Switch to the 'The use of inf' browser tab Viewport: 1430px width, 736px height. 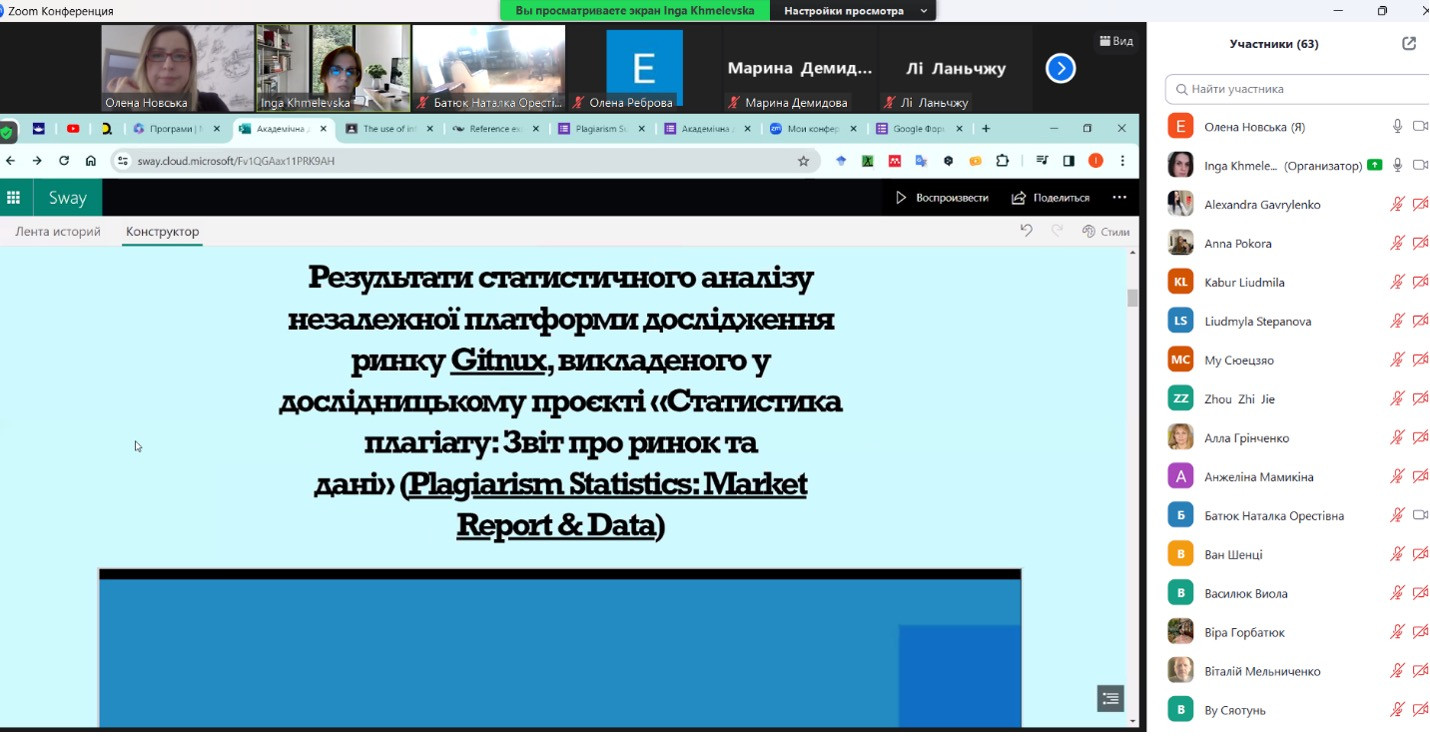click(388, 129)
